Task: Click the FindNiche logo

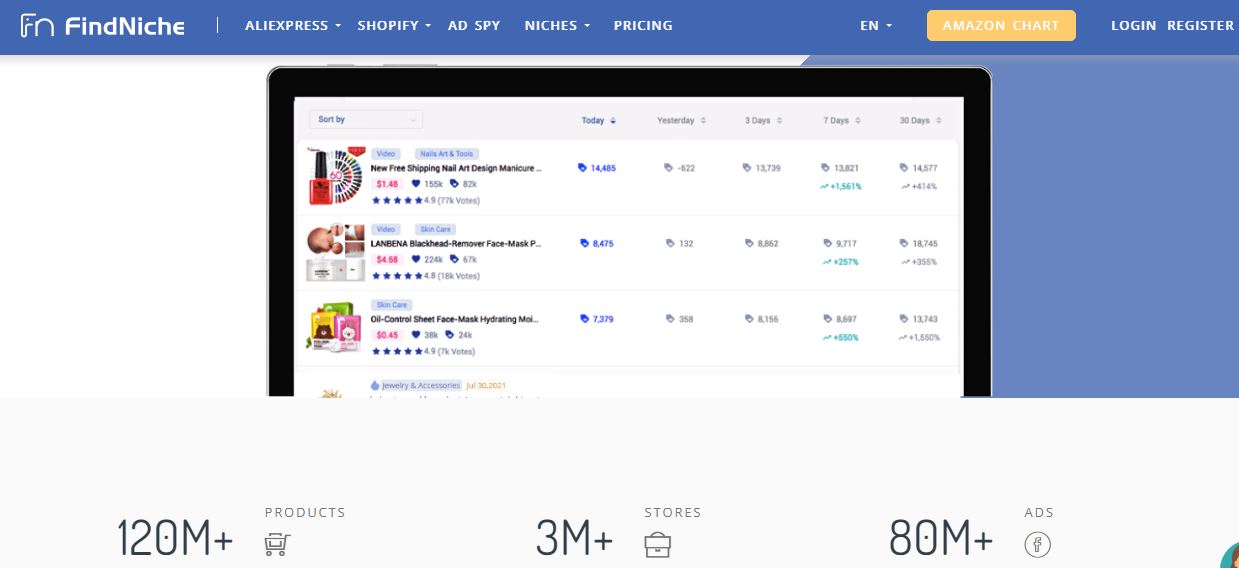Action: [102, 26]
